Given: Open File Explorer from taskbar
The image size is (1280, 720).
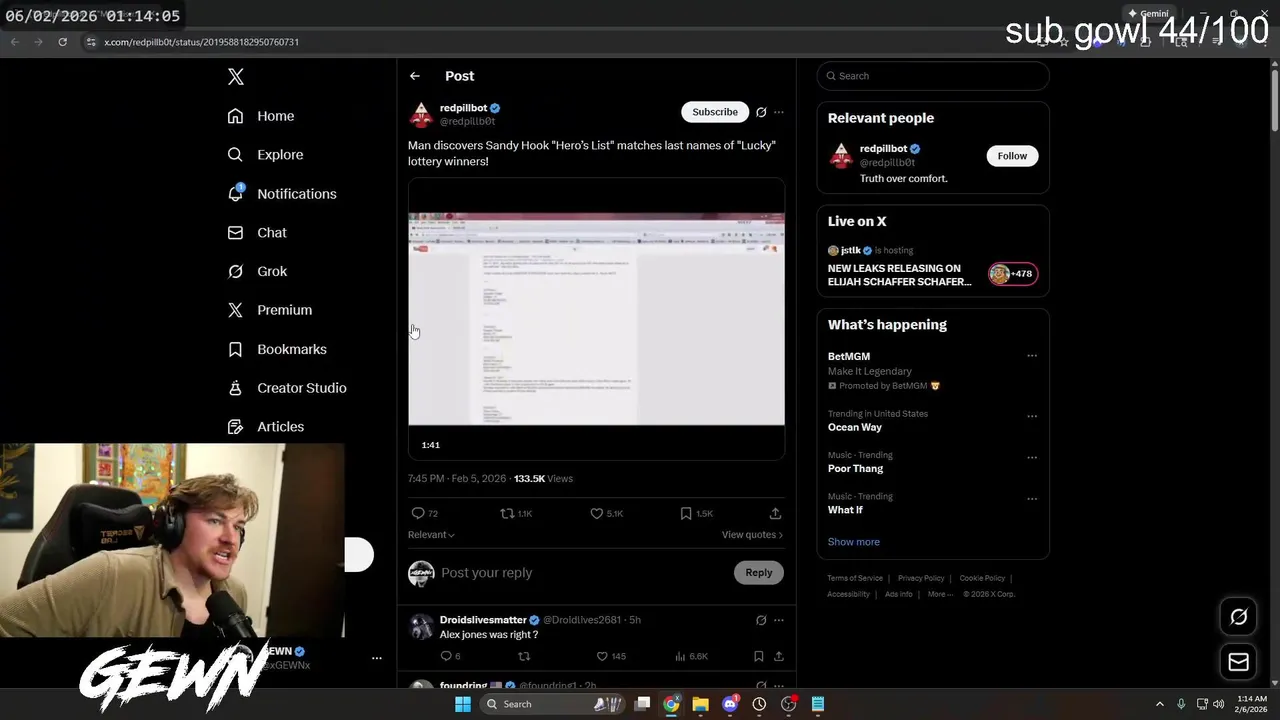Looking at the screenshot, I should [x=700, y=704].
